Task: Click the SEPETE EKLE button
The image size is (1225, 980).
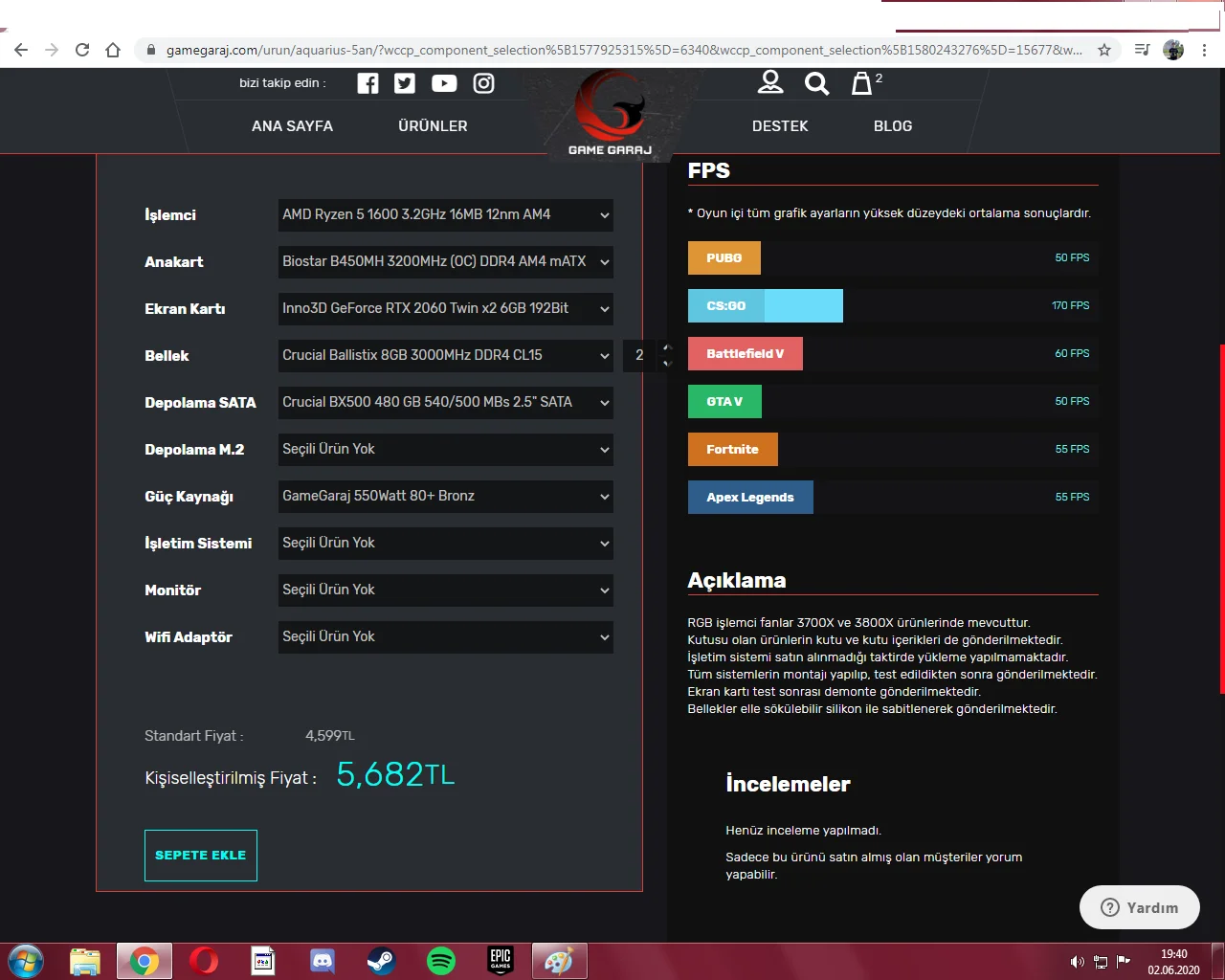Action: pos(201,856)
